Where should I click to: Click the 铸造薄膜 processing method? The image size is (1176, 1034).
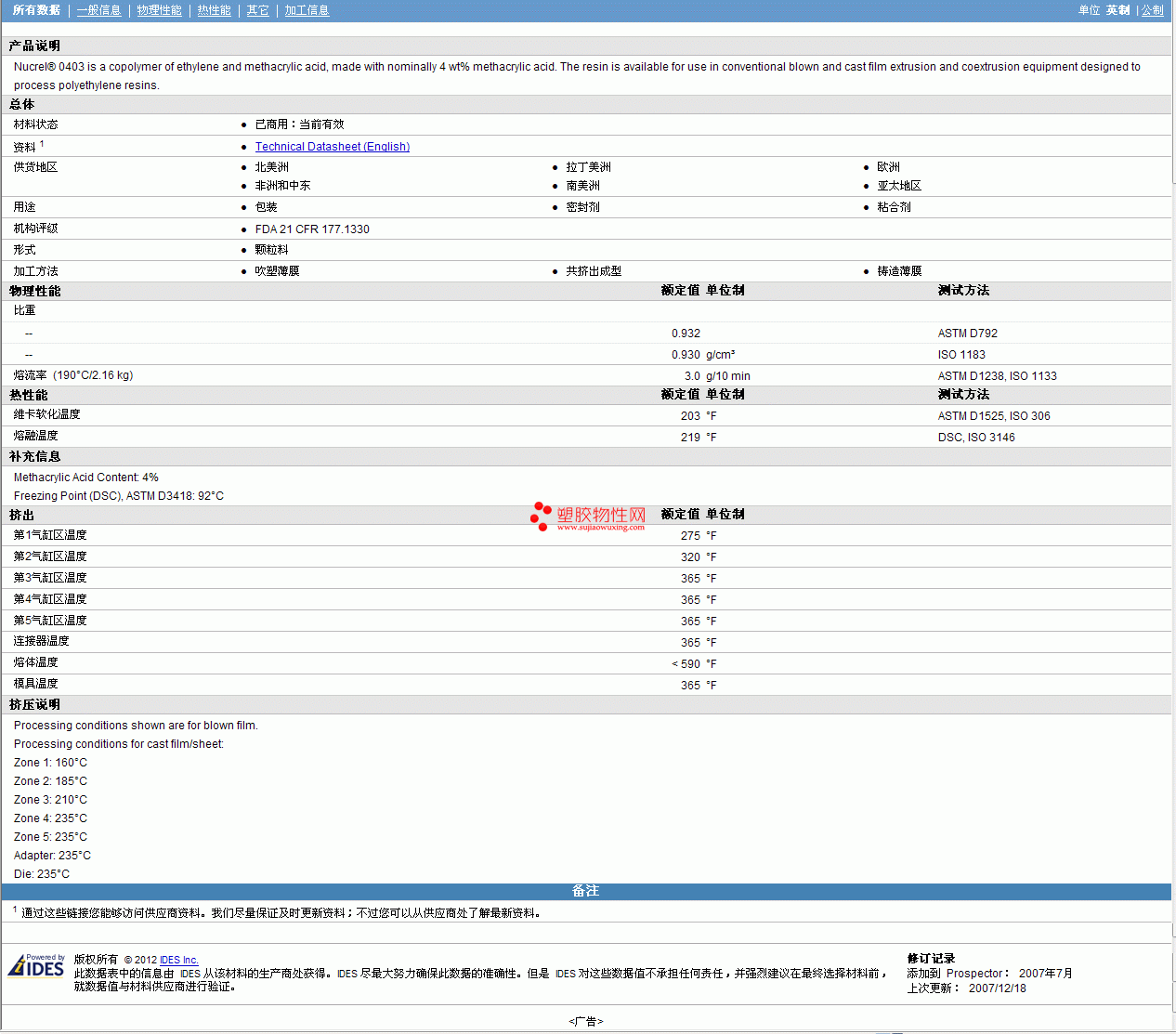coord(899,271)
